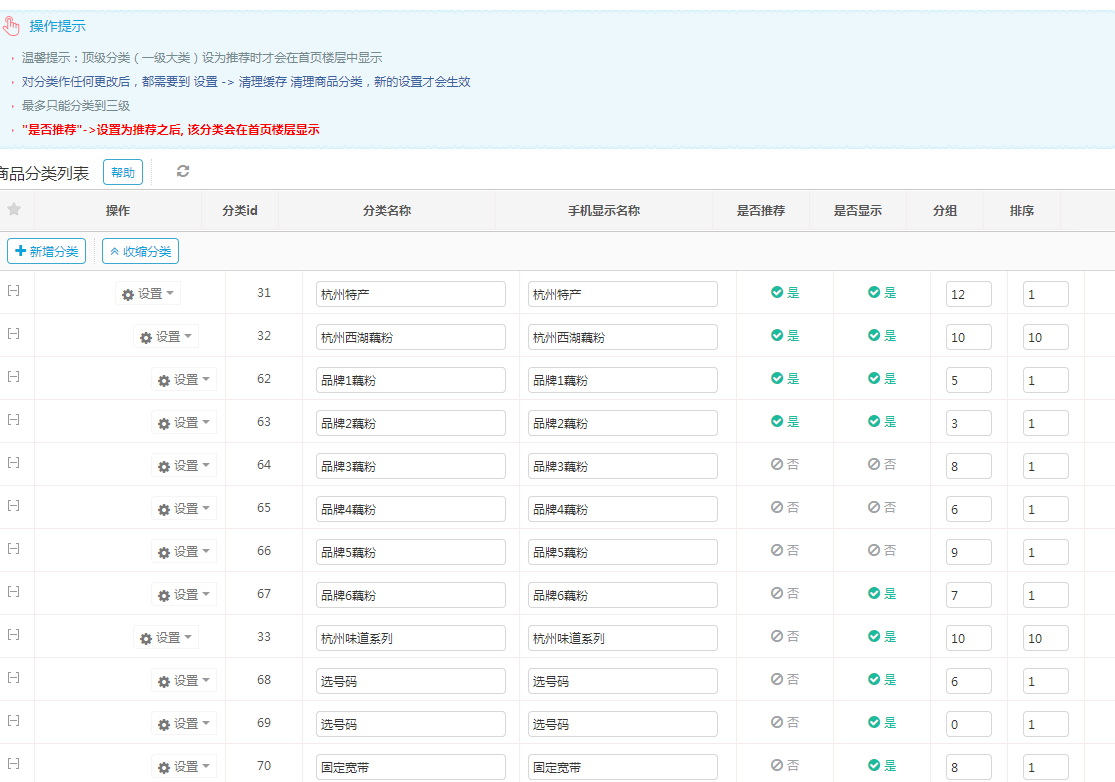Click collapse bracket icon for row 33

(13, 635)
